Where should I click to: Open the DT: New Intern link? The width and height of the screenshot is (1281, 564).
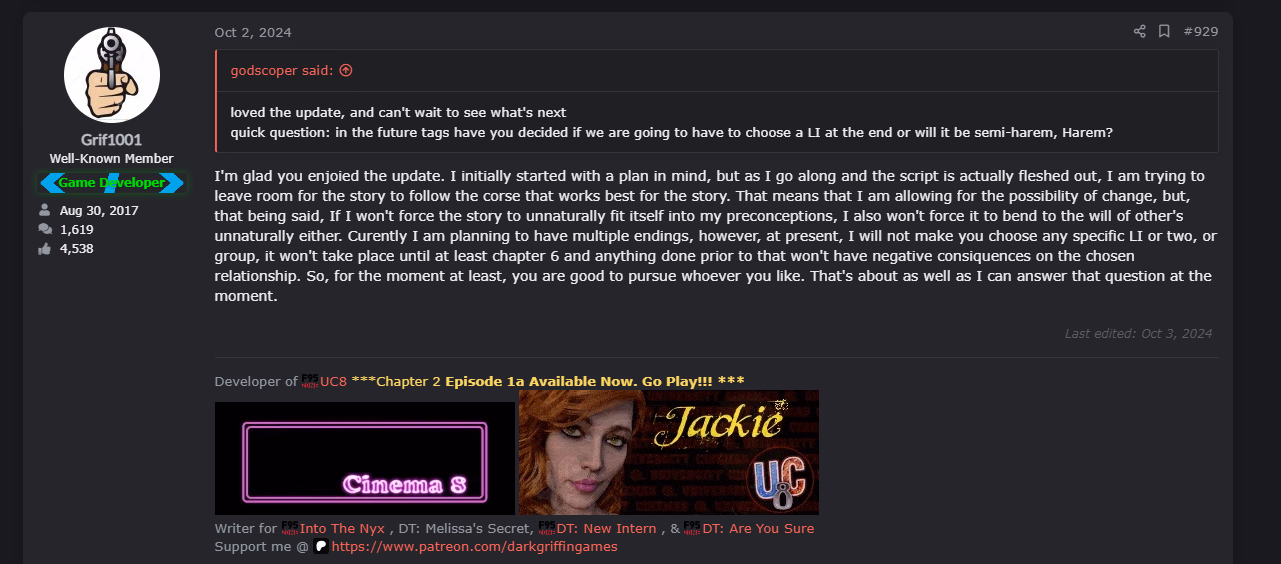click(x=607, y=528)
